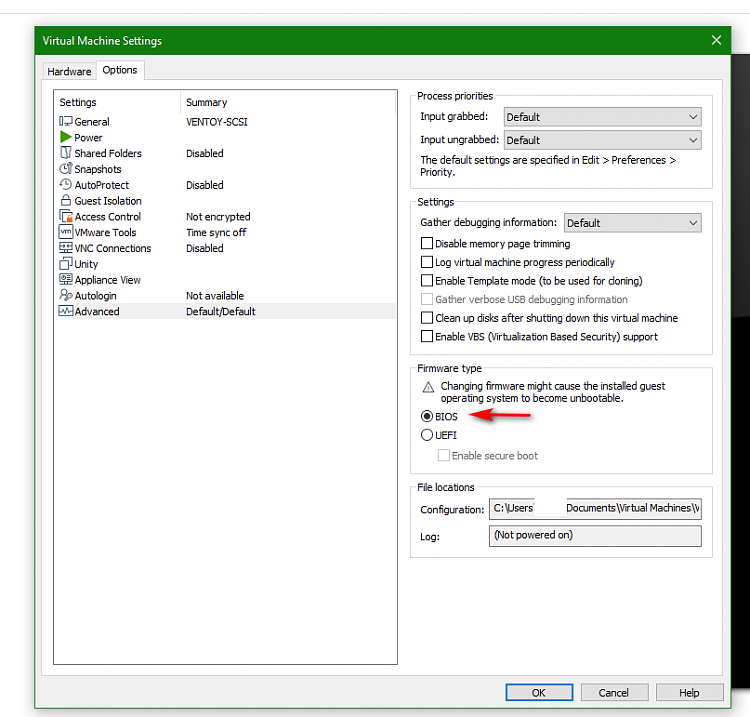Click the Unity windows icon

66,264
